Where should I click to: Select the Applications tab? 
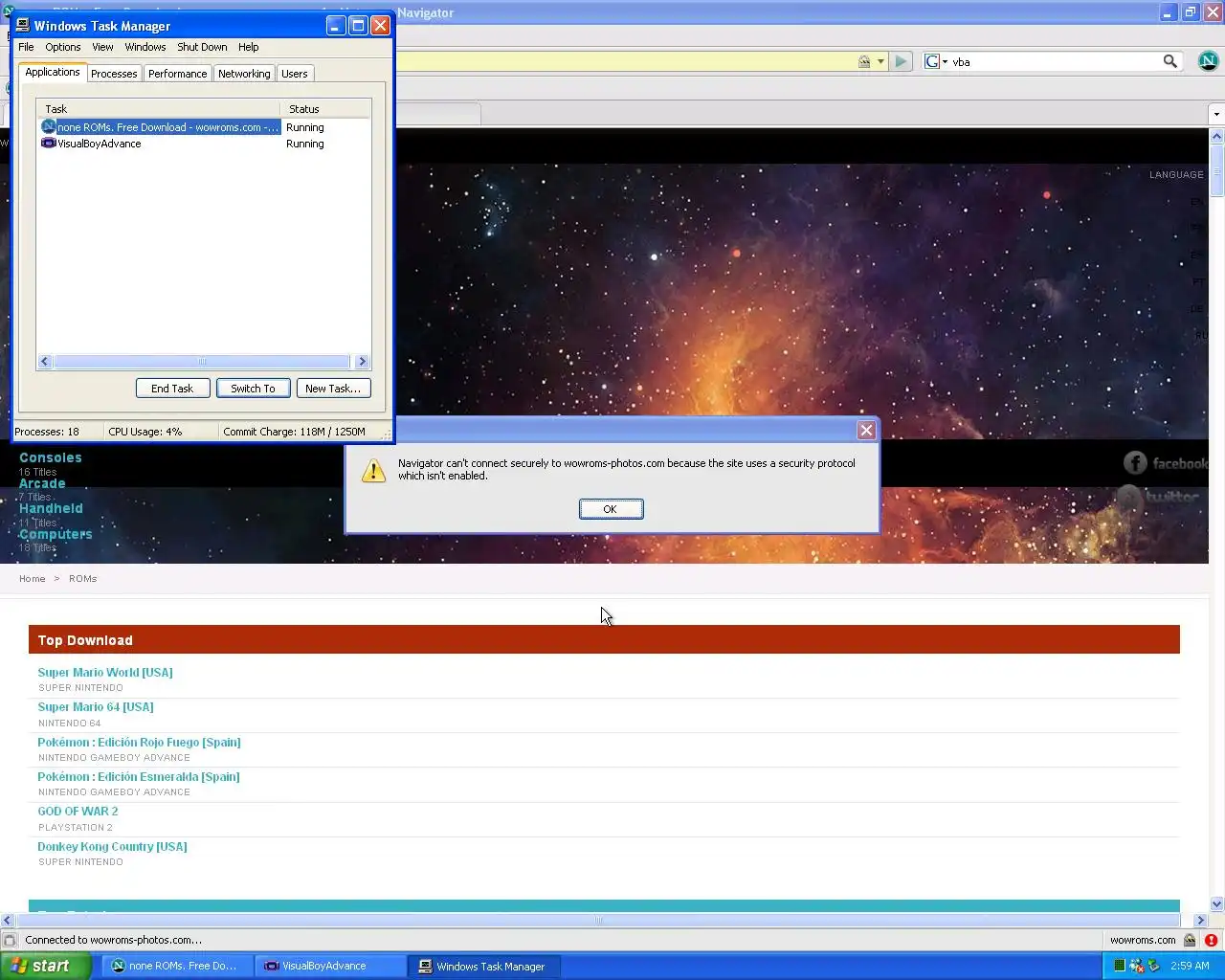coord(53,73)
